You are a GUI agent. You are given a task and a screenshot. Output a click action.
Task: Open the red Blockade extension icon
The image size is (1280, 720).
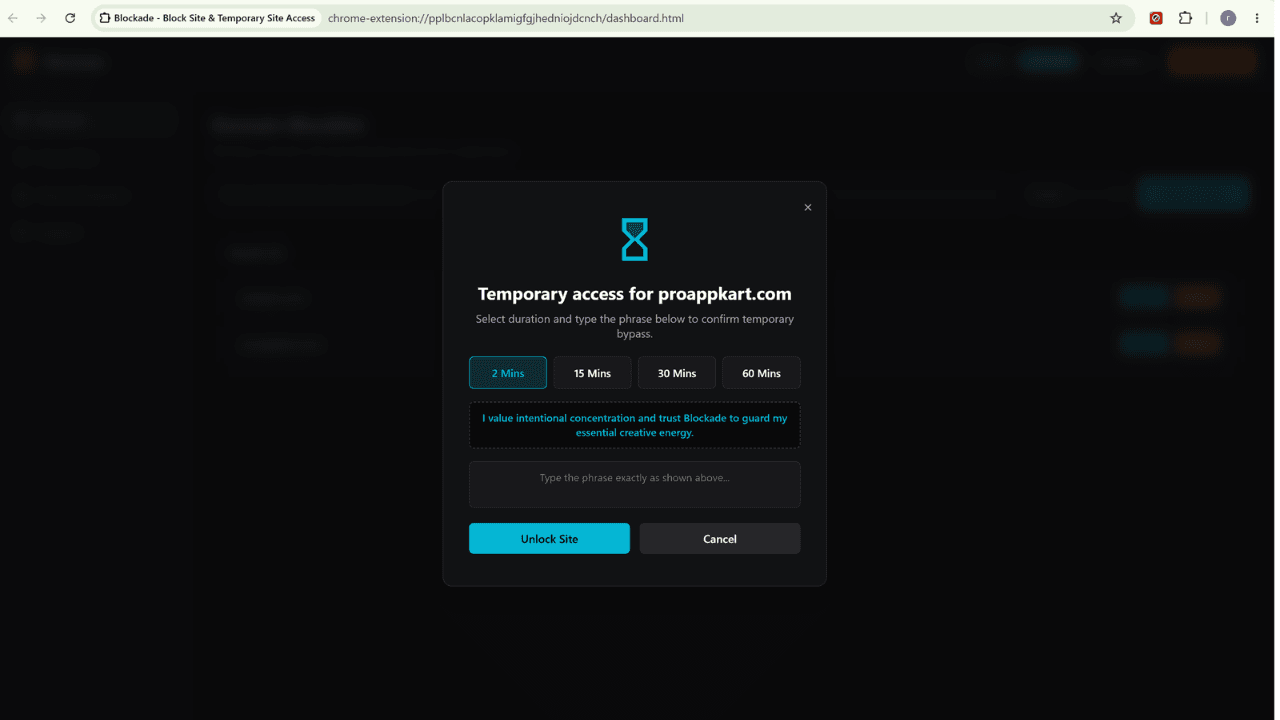pyautogui.click(x=1156, y=18)
